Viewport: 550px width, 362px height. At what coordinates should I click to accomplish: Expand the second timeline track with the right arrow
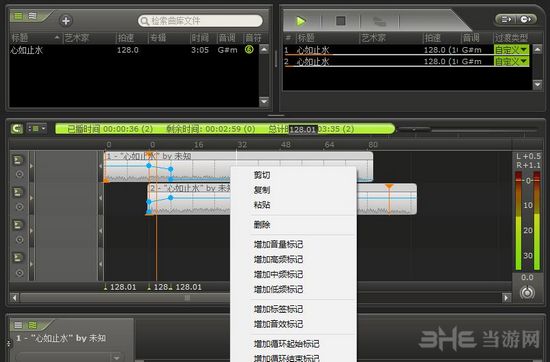[31, 198]
